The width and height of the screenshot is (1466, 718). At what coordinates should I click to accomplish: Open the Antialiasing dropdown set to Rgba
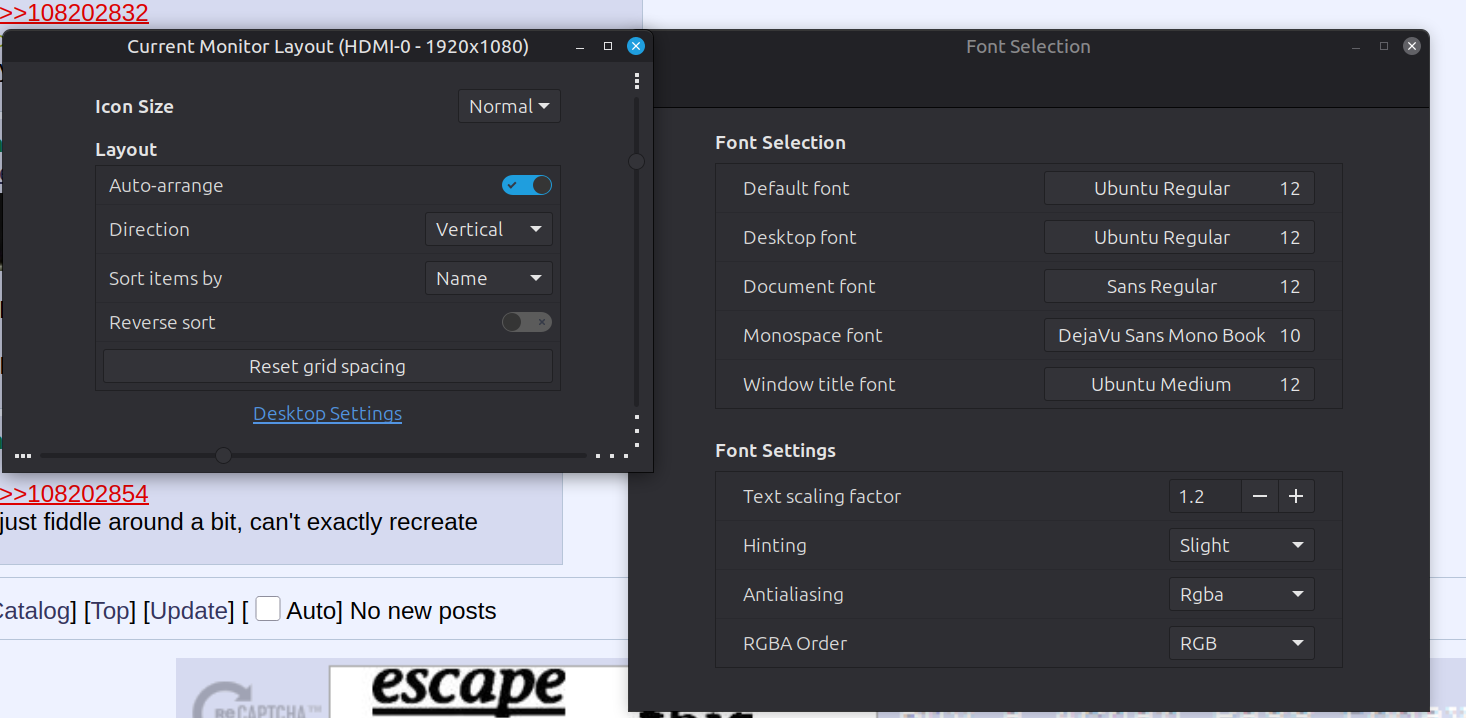pyautogui.click(x=1241, y=594)
